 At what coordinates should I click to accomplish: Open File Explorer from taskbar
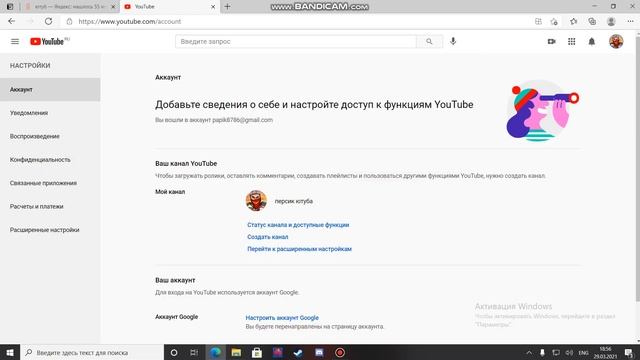point(236,352)
